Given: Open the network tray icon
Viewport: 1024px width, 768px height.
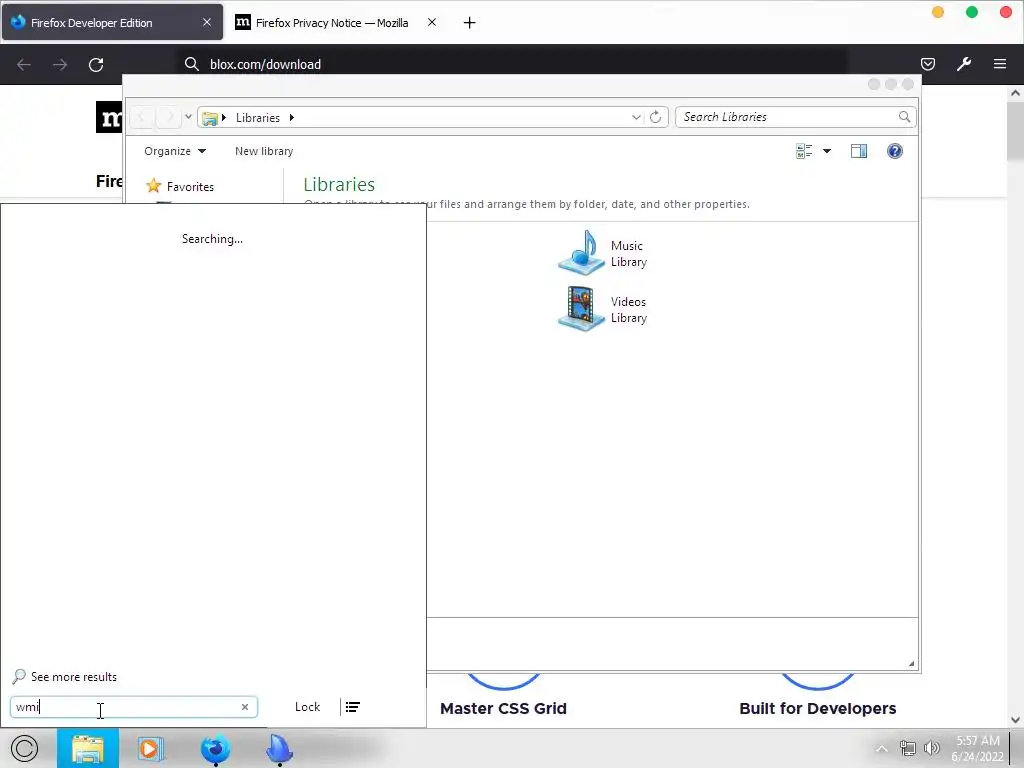Looking at the screenshot, I should (908, 748).
